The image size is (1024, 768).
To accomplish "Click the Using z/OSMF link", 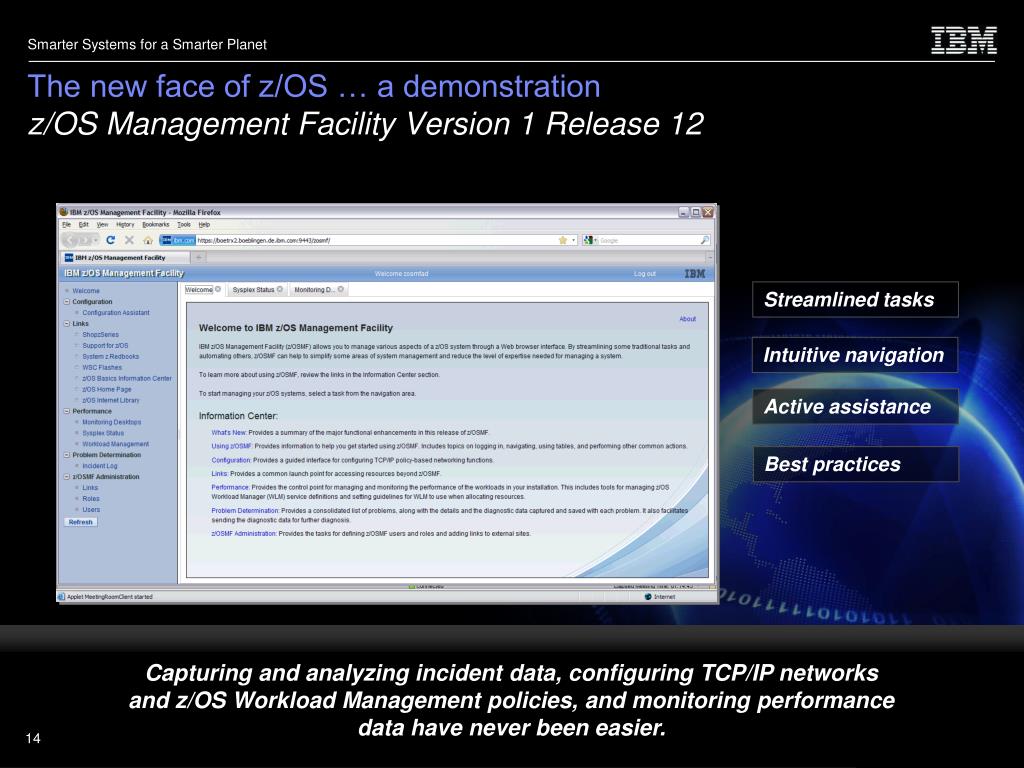I will [232, 446].
